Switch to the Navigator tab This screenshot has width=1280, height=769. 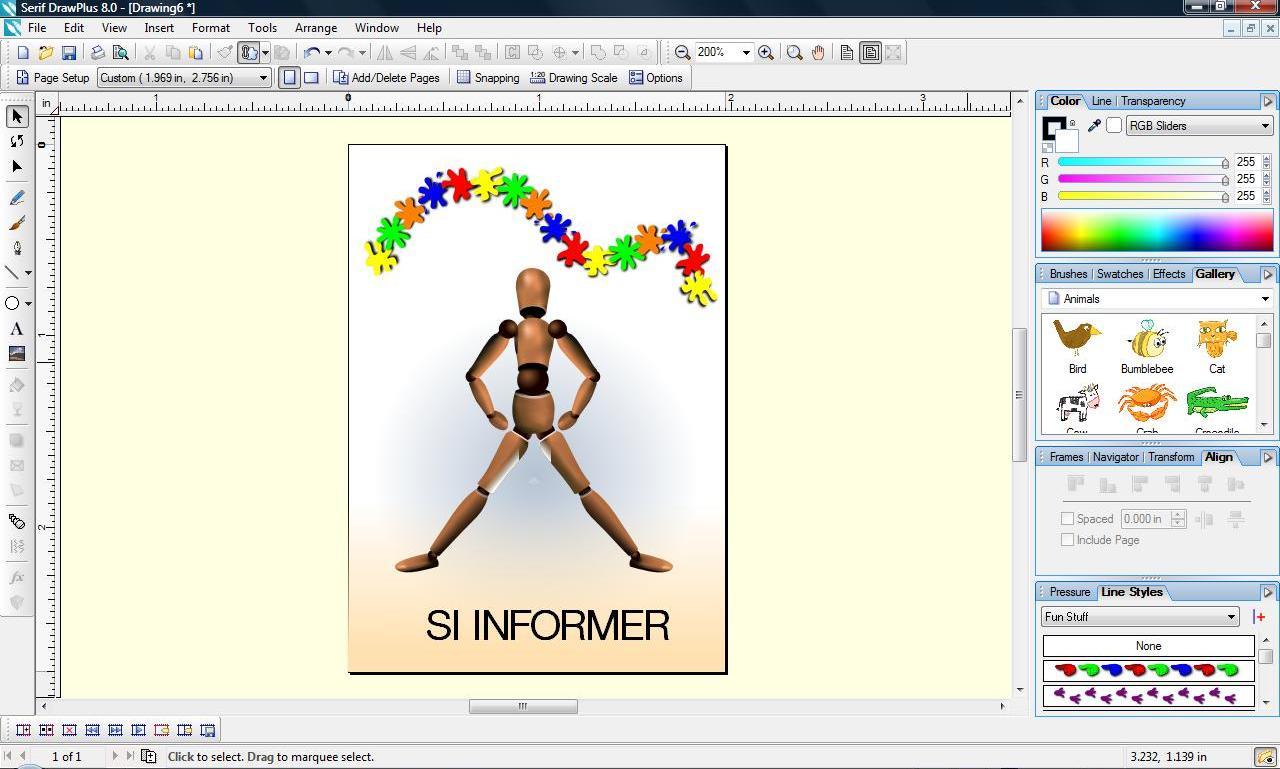[x=1115, y=457]
